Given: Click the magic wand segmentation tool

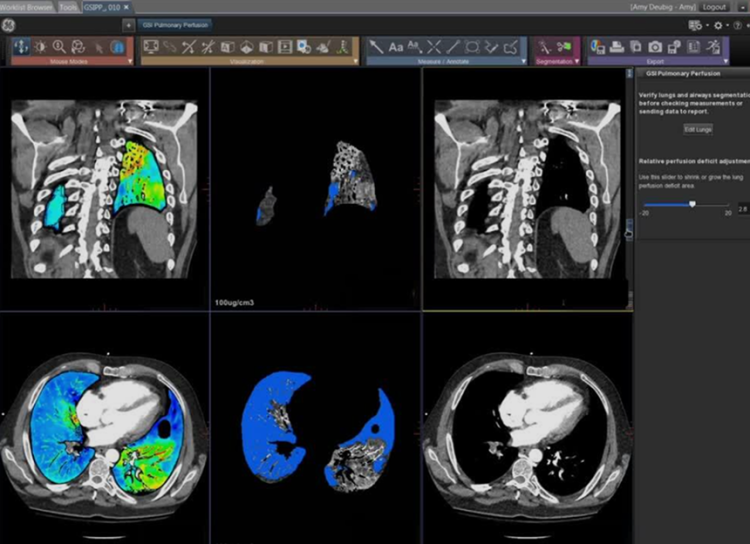Looking at the screenshot, I should (545, 47).
